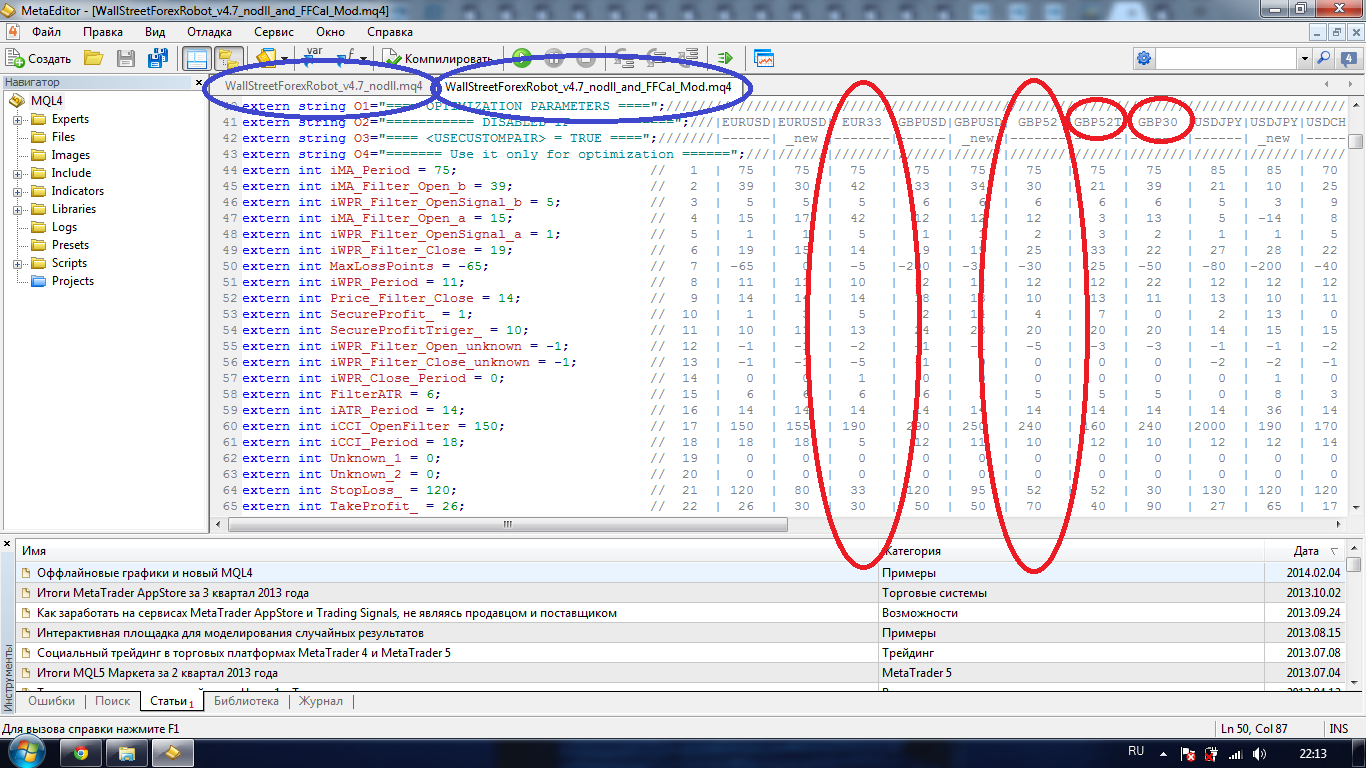
Task: Open article Оффлайновые графики и новый MQL4
Action: point(144,573)
